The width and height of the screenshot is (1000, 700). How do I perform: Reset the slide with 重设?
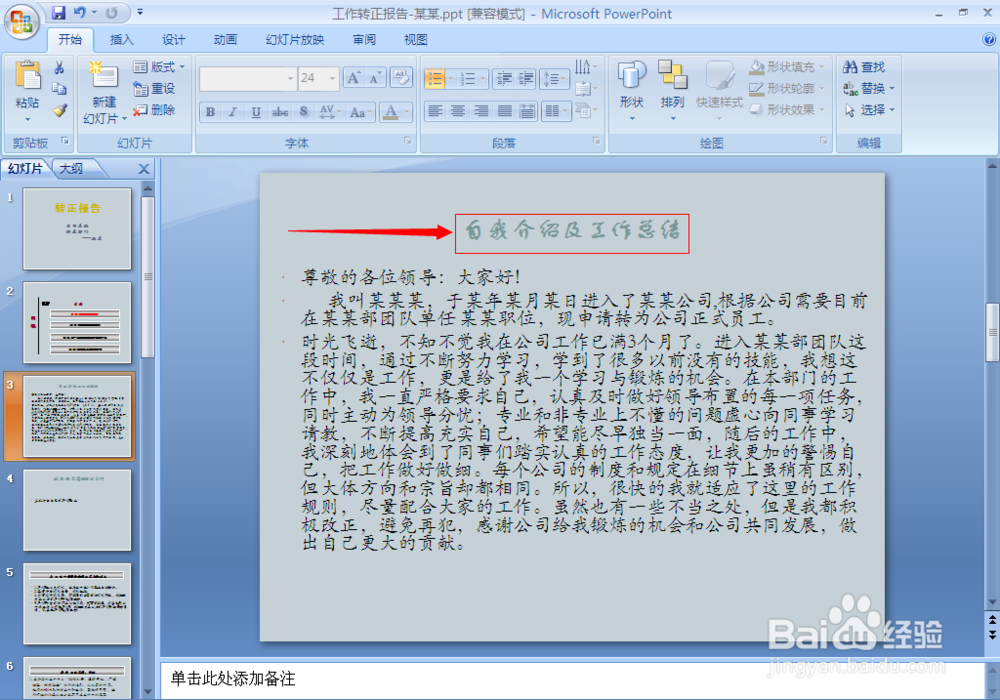[x=154, y=89]
